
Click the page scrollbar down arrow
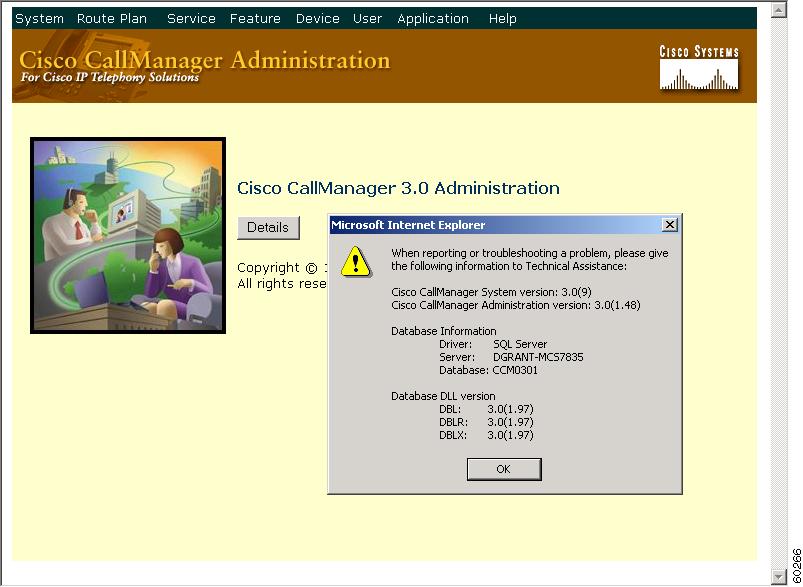point(778,576)
